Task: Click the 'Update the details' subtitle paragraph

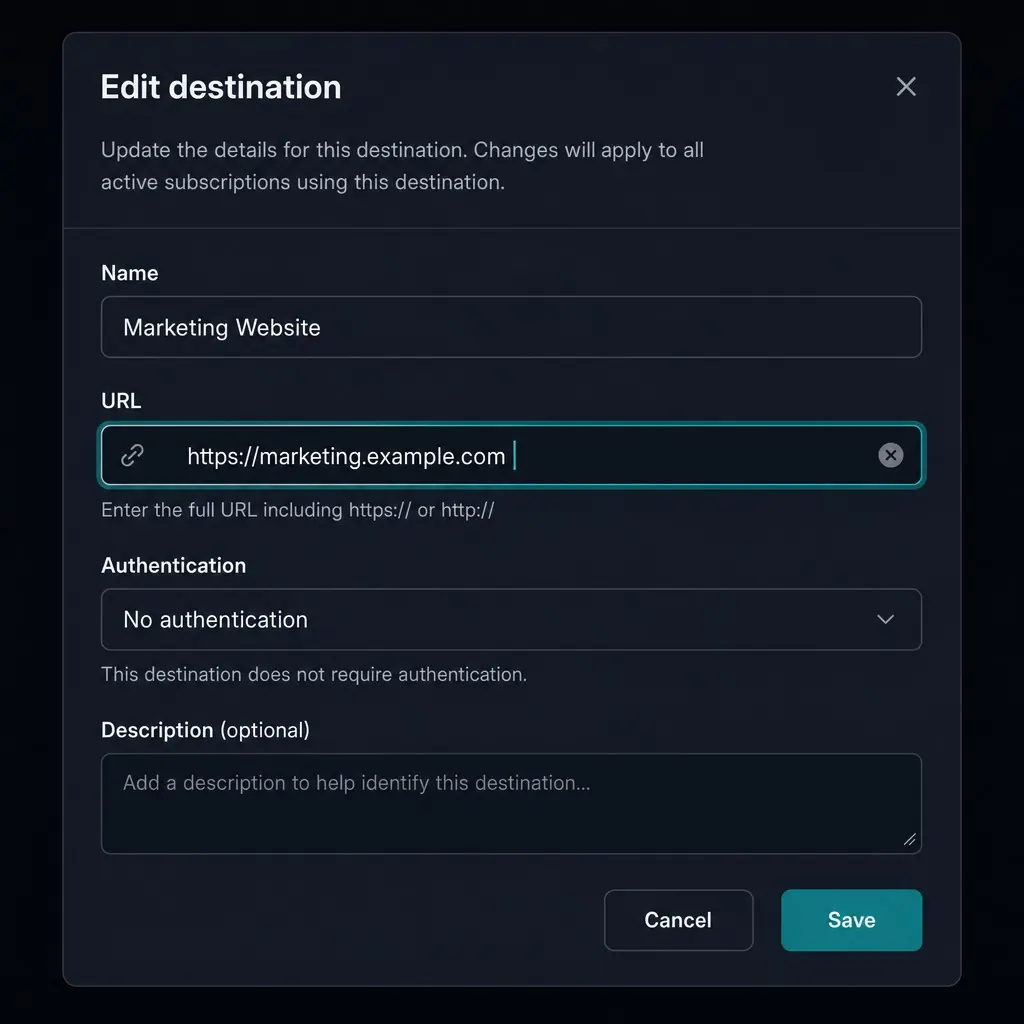Action: click(x=402, y=166)
